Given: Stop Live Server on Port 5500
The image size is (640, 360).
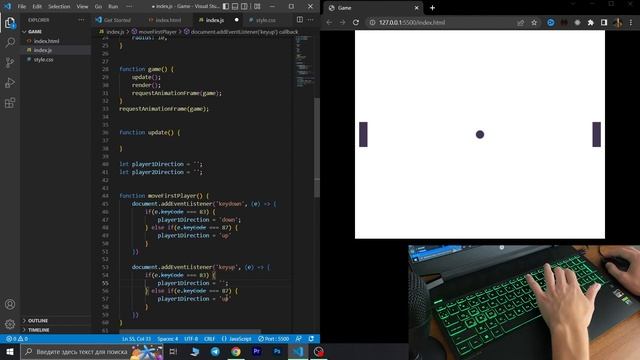Looking at the screenshot, I should point(273,339).
